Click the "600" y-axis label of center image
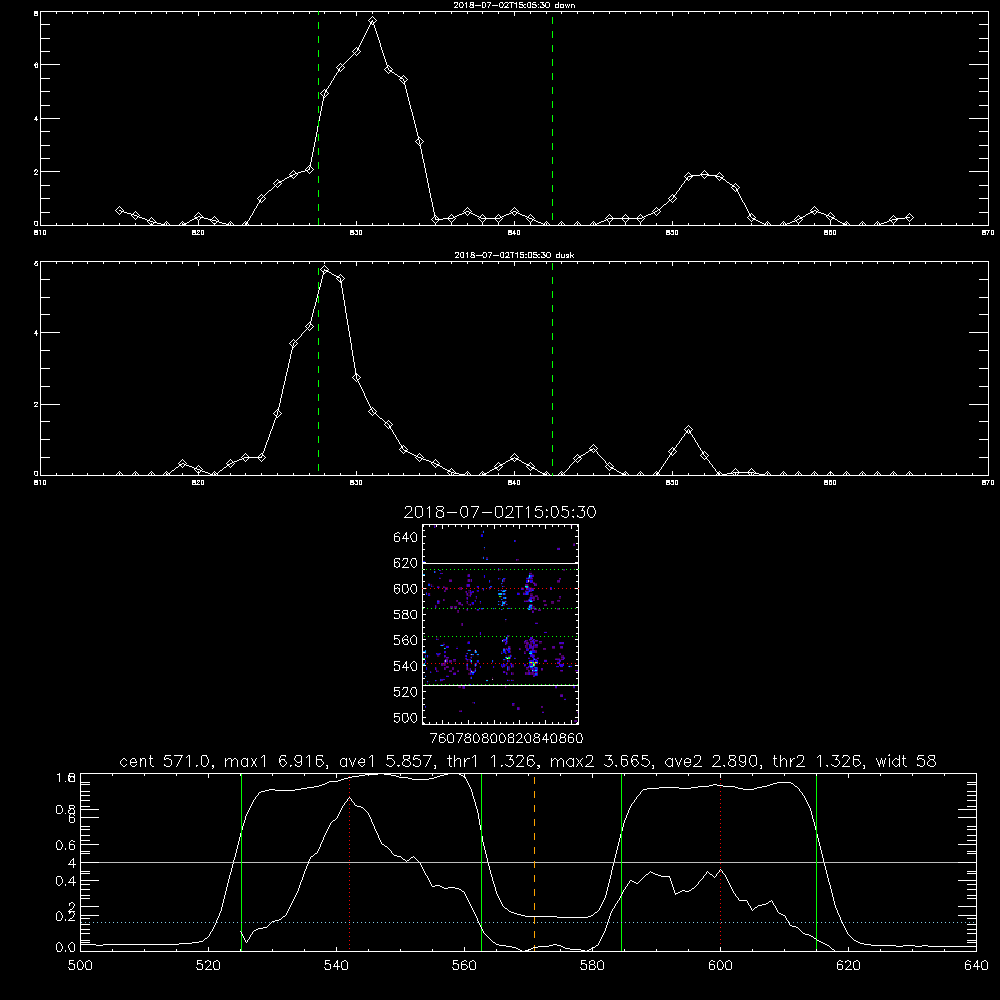 click(x=405, y=589)
